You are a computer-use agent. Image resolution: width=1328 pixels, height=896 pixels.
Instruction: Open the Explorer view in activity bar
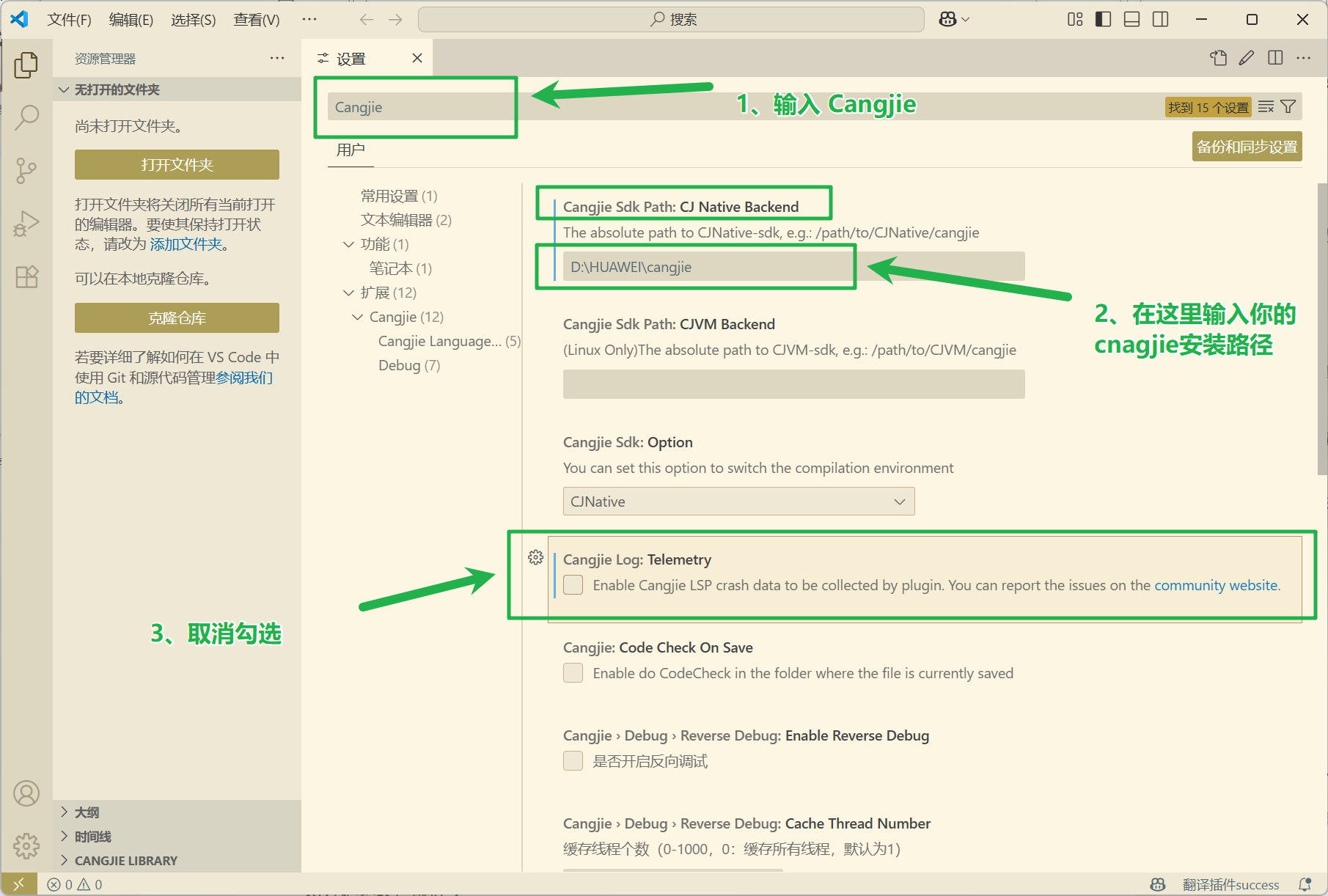click(26, 65)
